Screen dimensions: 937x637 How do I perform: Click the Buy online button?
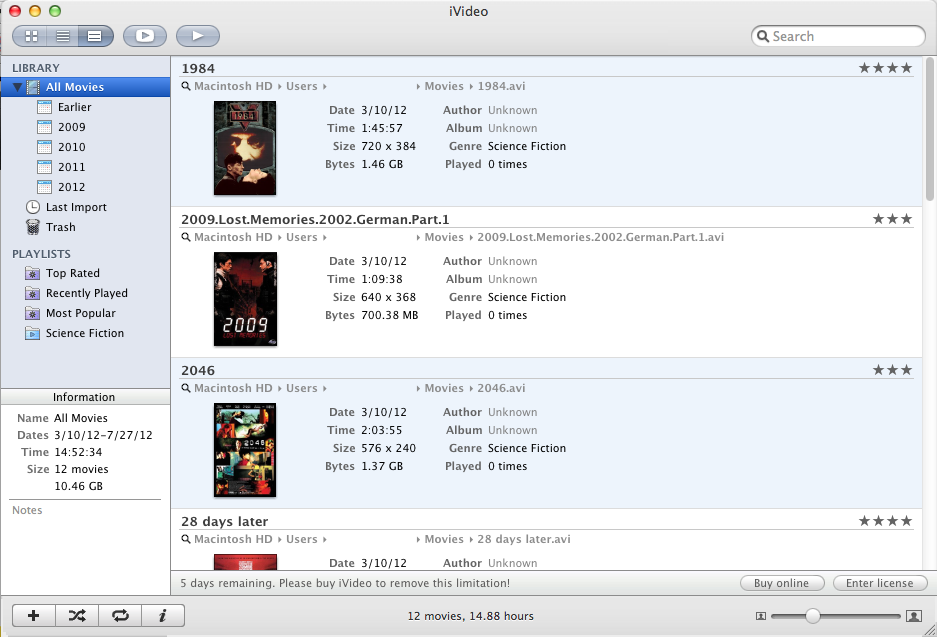pyautogui.click(x=782, y=583)
